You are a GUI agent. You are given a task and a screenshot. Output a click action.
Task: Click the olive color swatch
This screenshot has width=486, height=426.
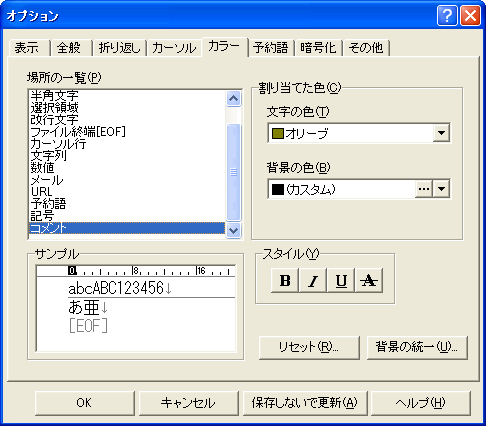[x=278, y=133]
